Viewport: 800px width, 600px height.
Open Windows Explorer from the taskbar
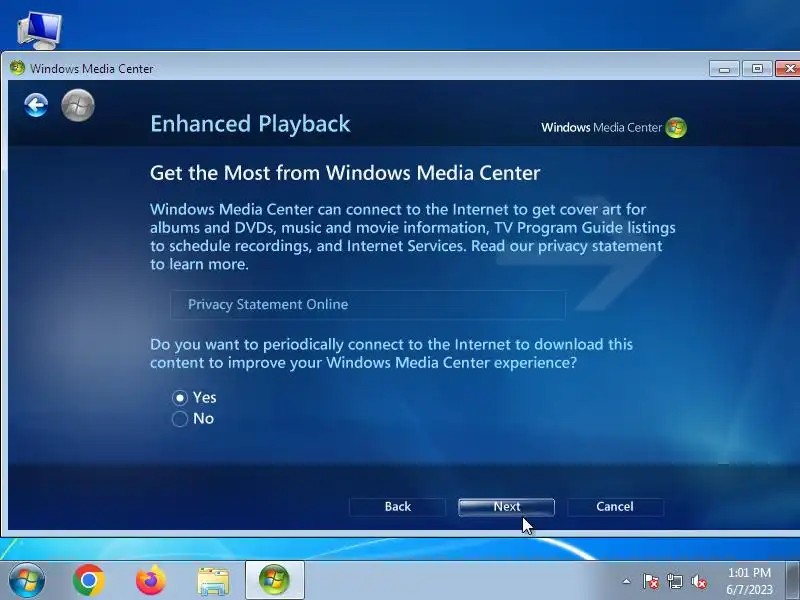tap(213, 581)
